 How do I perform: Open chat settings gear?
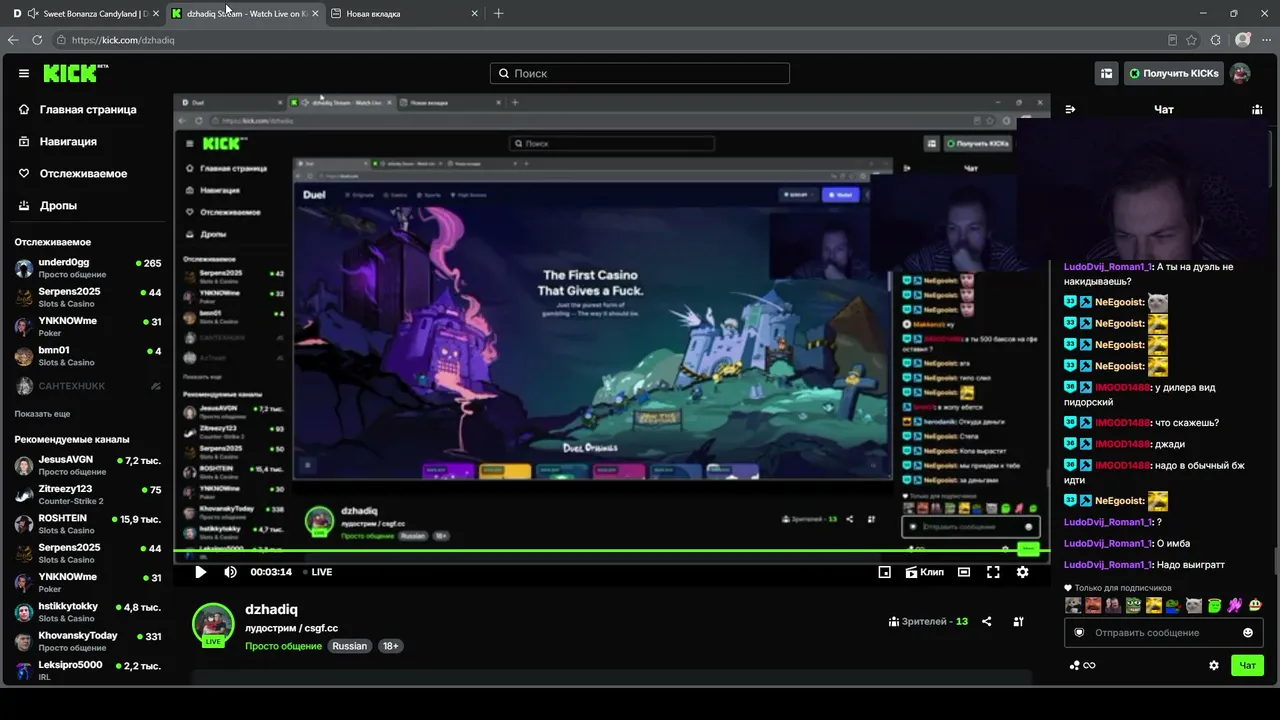[1214, 665]
